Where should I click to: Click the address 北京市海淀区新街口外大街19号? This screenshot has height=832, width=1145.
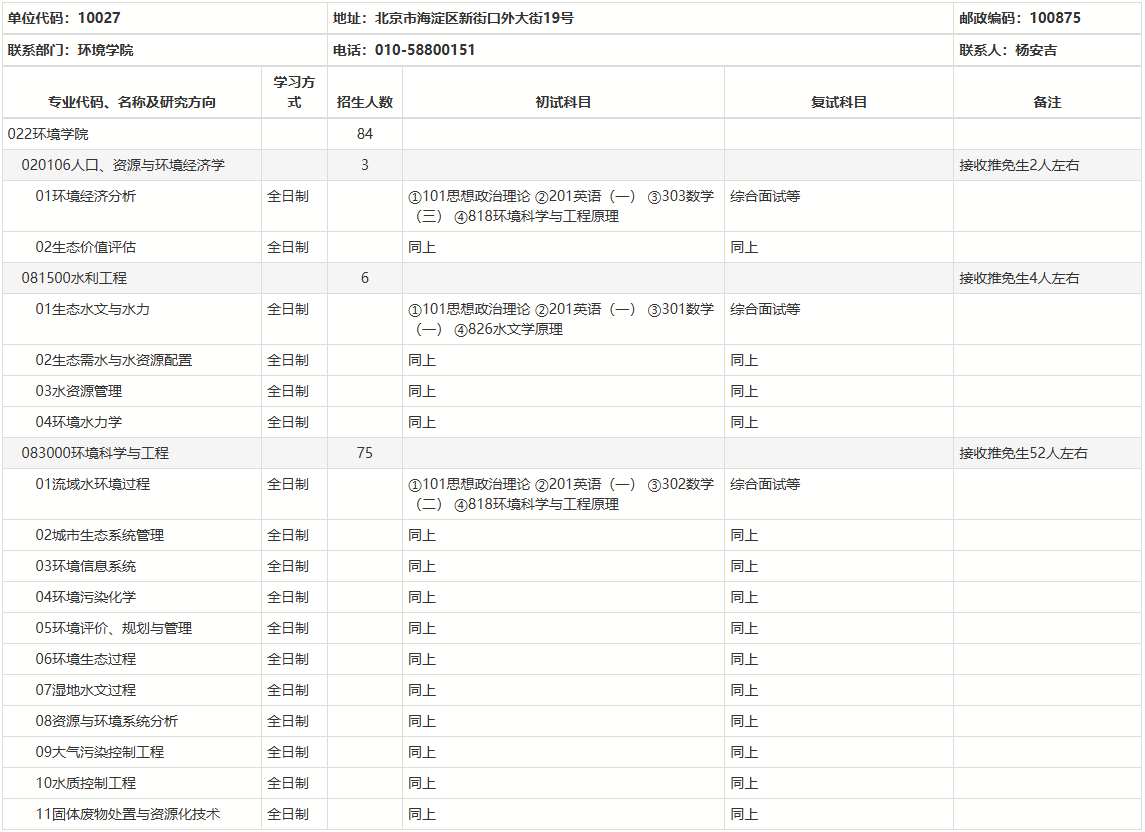[454, 18]
